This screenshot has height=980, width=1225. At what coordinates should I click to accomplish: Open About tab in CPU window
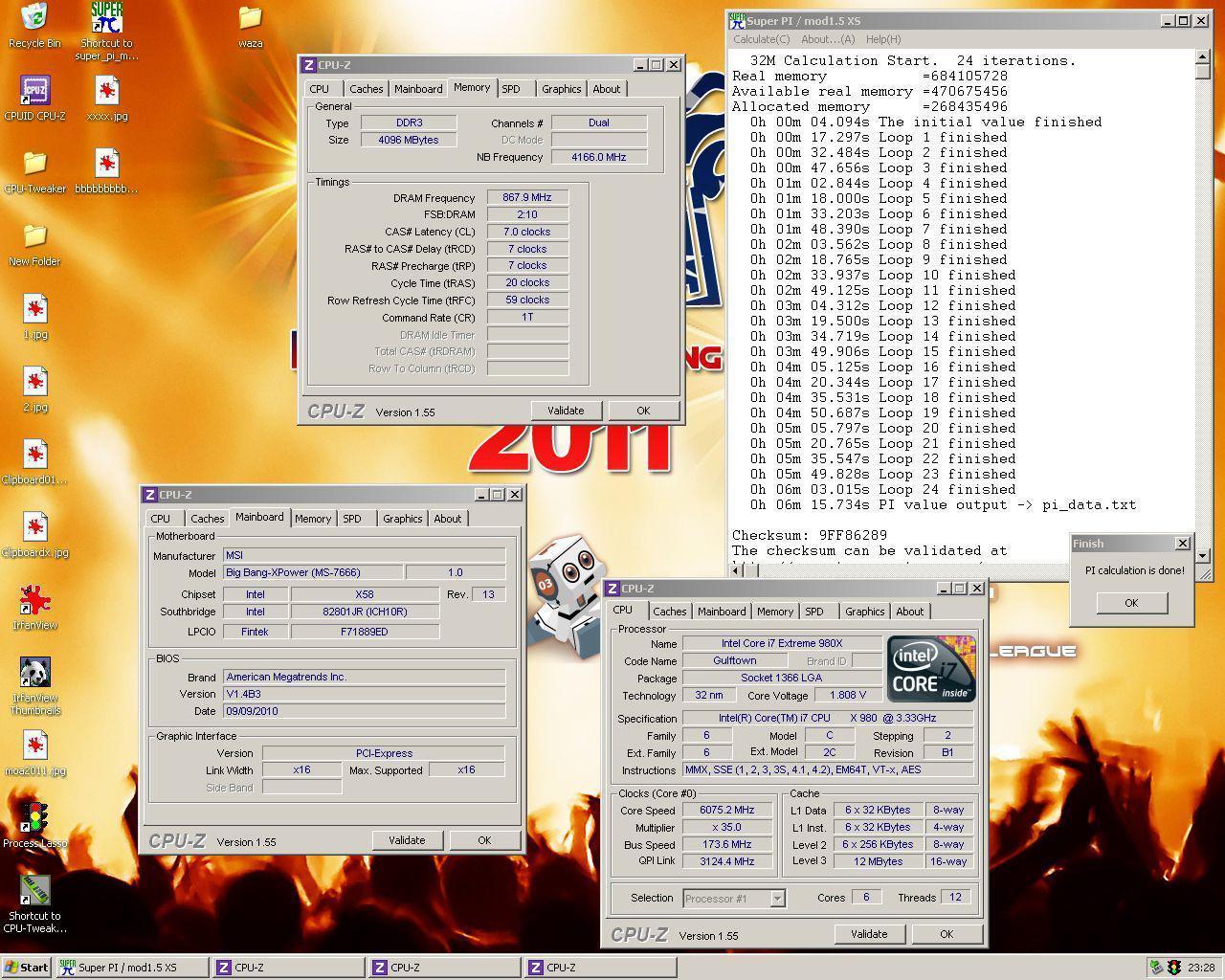(909, 612)
